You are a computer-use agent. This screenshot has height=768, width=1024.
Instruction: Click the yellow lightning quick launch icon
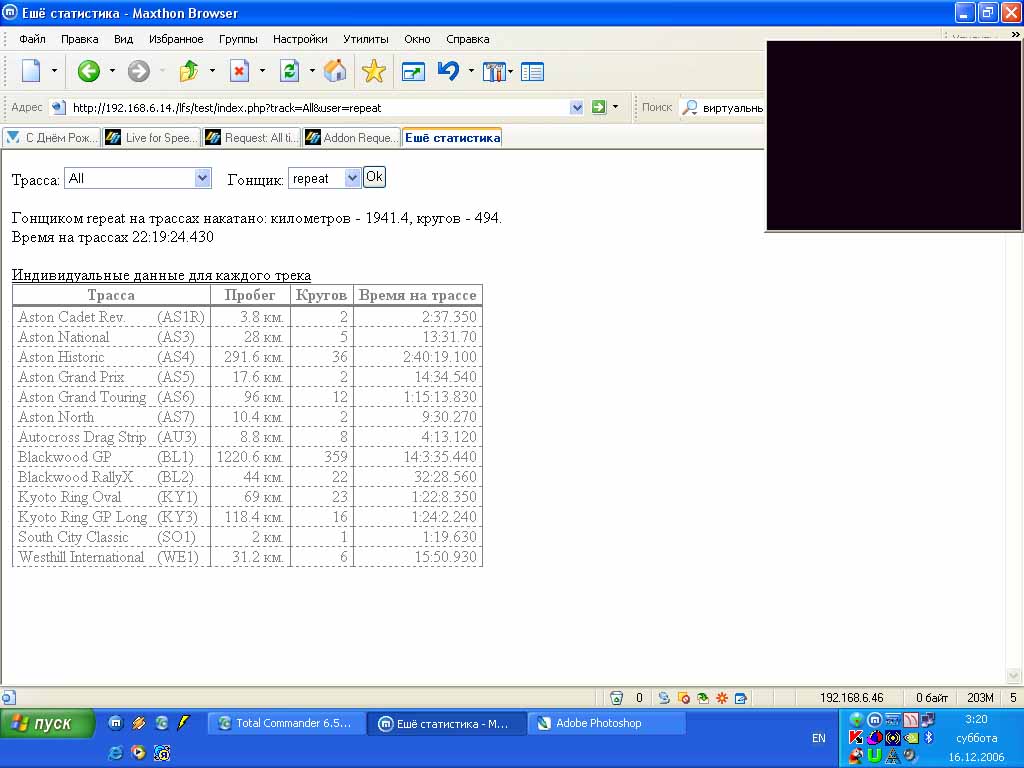(183, 722)
